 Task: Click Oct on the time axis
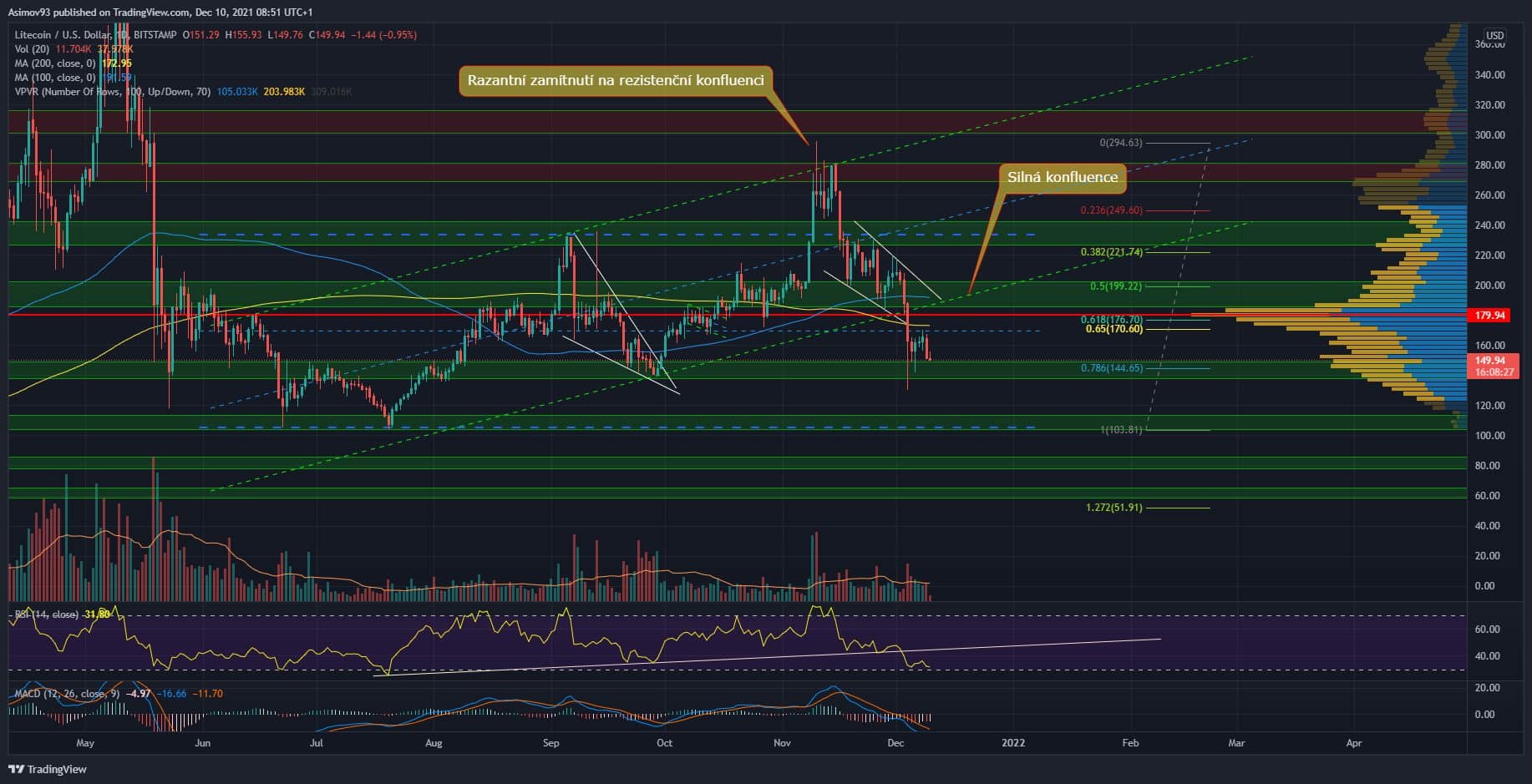coord(664,743)
